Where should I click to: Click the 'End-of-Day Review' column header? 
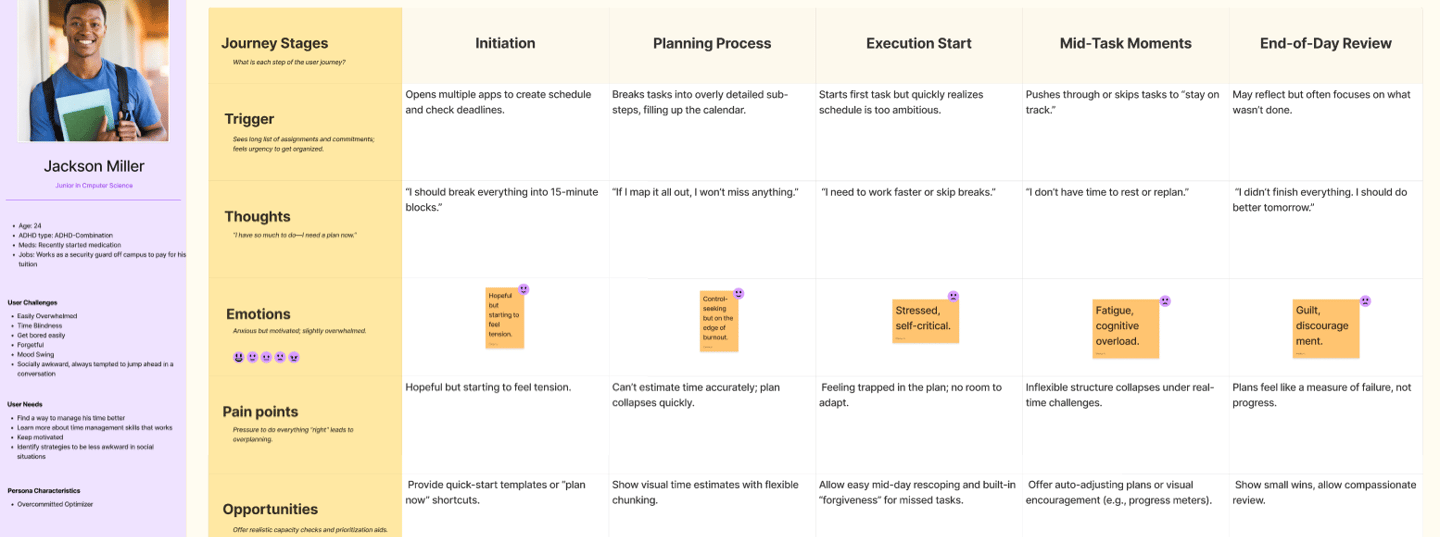pyautogui.click(x=1326, y=43)
